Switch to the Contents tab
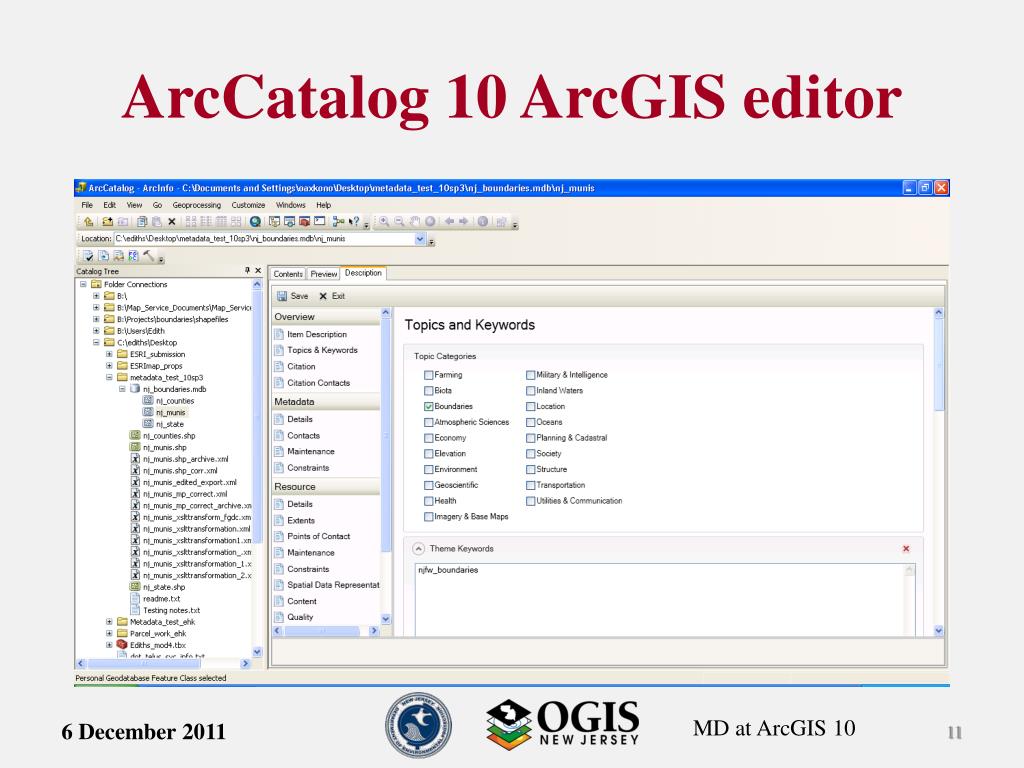1024x768 pixels. 288,274
